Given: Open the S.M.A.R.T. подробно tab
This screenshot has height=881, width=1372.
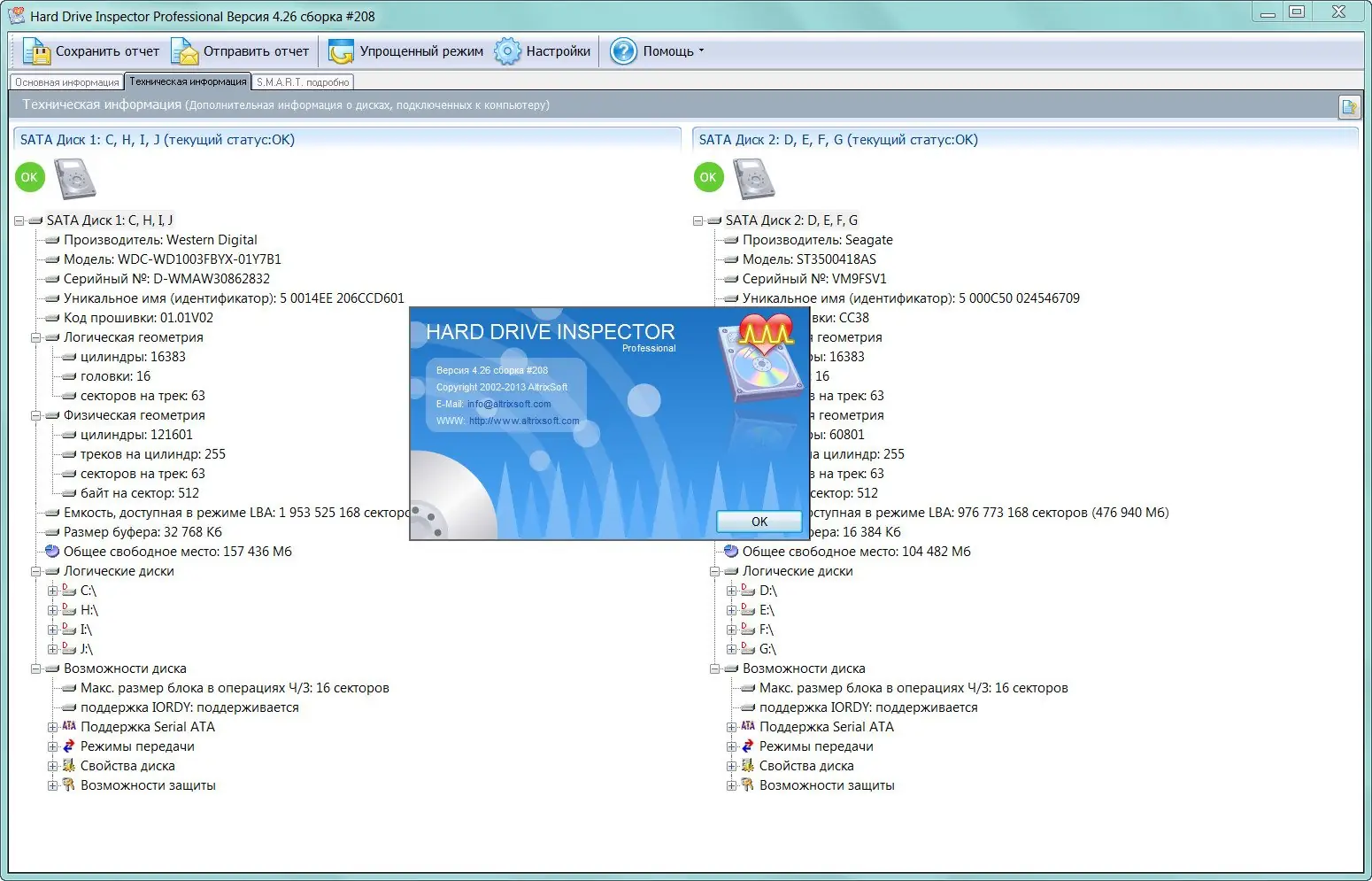Looking at the screenshot, I should pyautogui.click(x=303, y=82).
